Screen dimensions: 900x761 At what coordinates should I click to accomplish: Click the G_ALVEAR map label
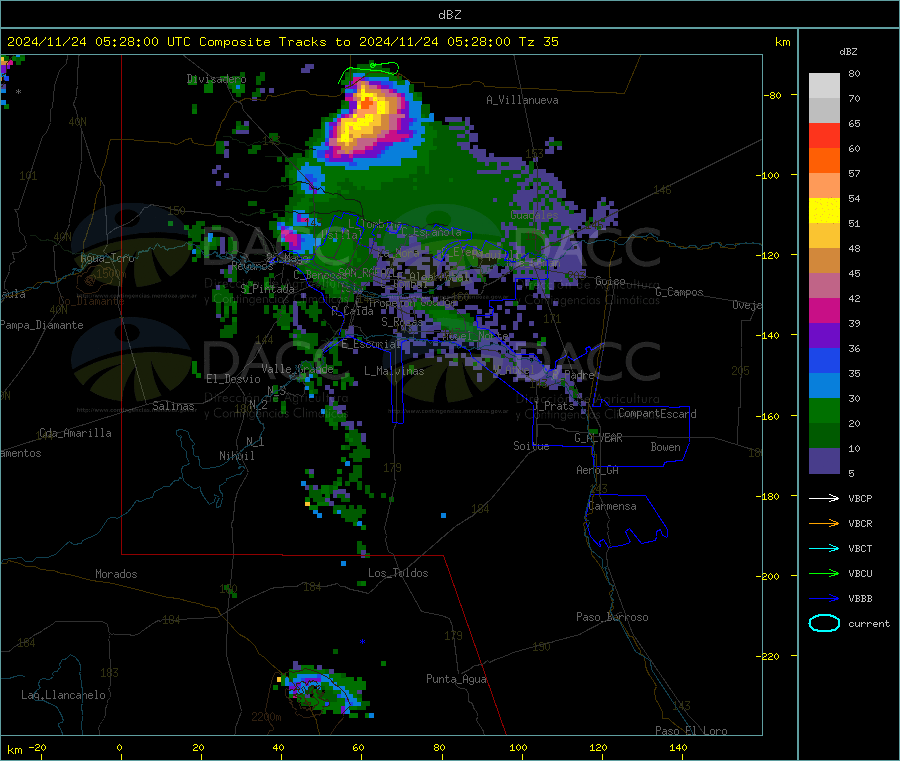tap(598, 438)
